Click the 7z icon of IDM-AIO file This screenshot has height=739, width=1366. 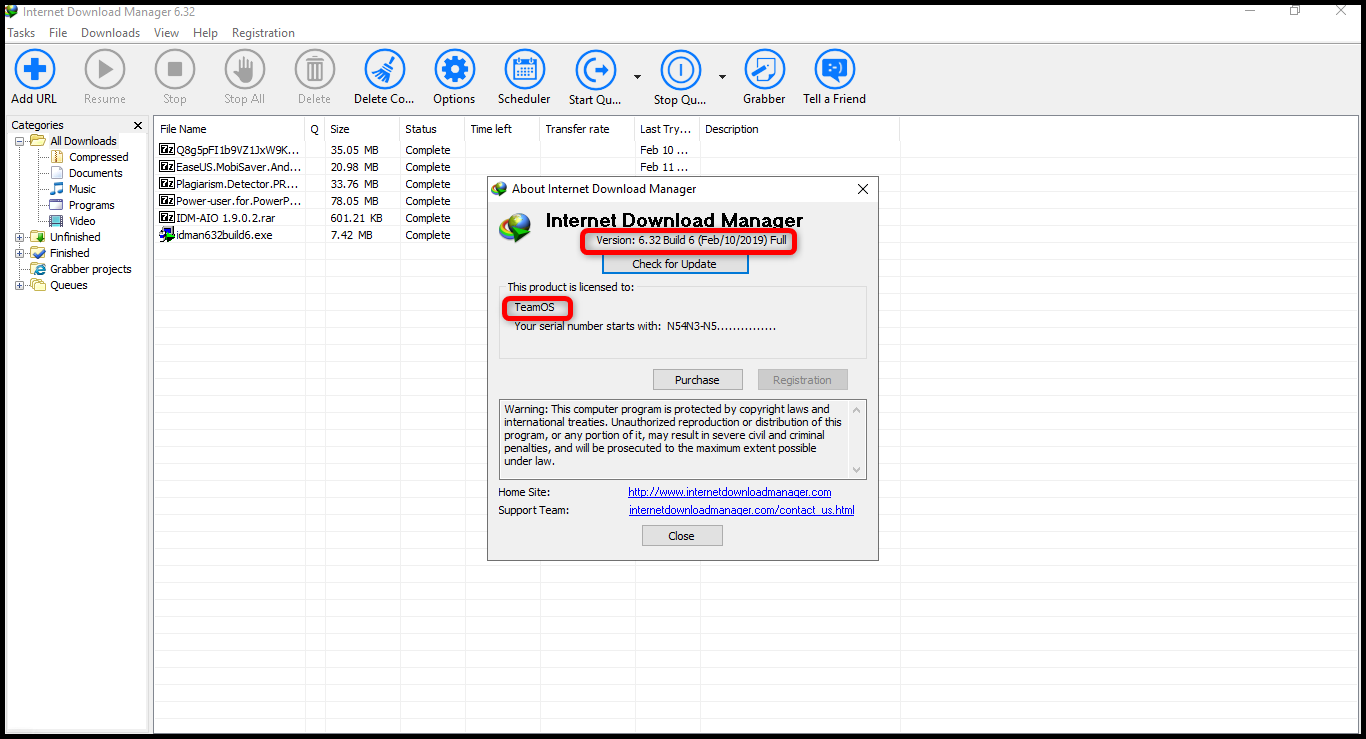coord(167,218)
